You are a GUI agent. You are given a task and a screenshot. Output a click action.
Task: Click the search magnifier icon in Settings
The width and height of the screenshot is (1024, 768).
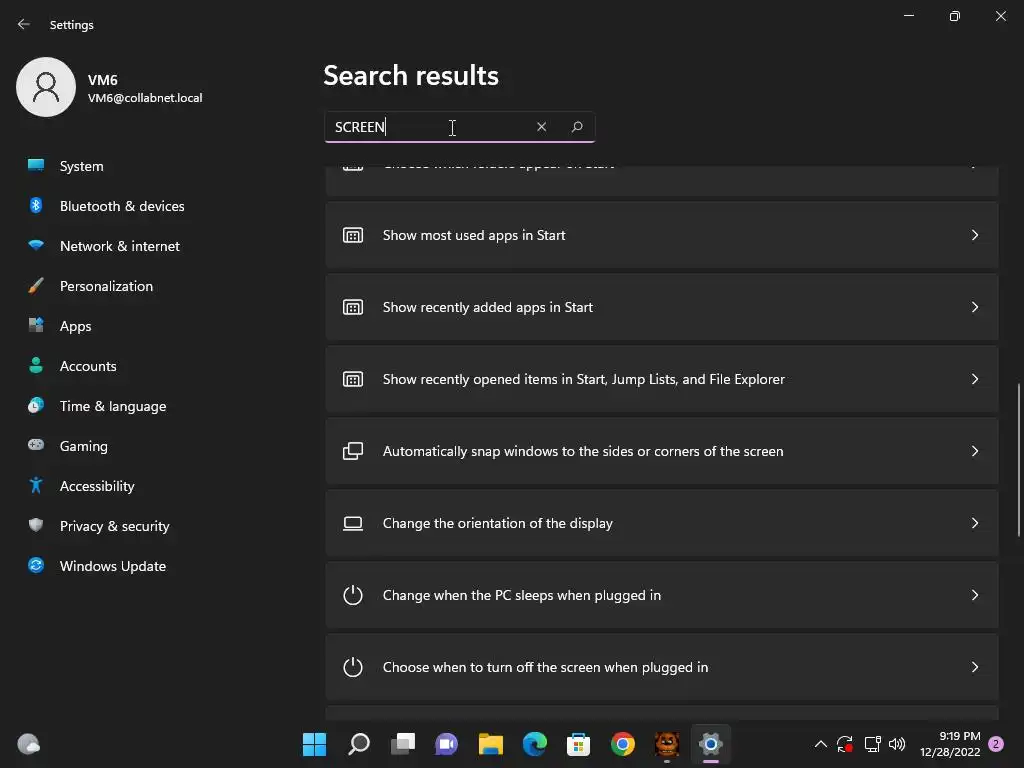[577, 127]
